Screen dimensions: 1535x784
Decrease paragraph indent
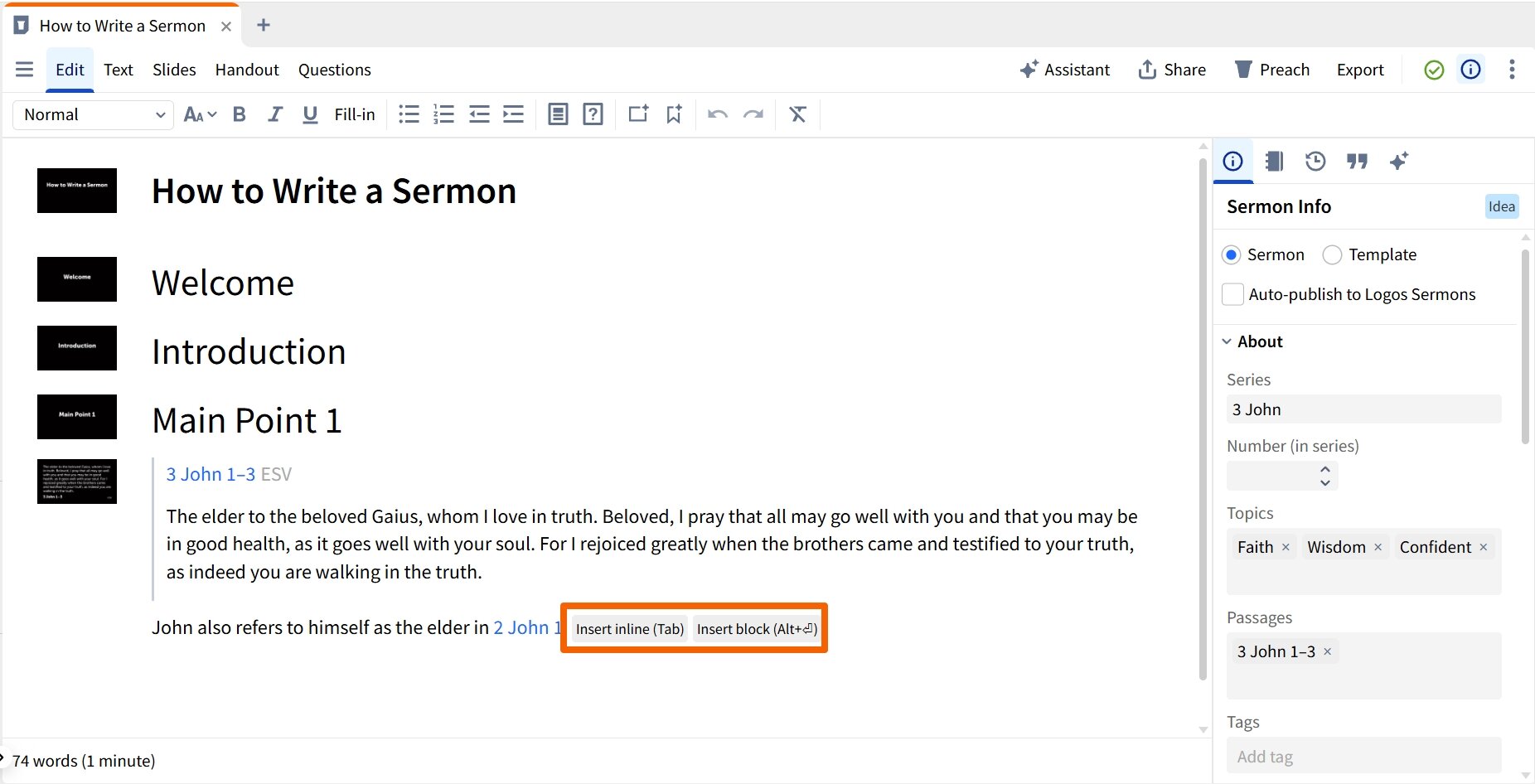pyautogui.click(x=479, y=114)
